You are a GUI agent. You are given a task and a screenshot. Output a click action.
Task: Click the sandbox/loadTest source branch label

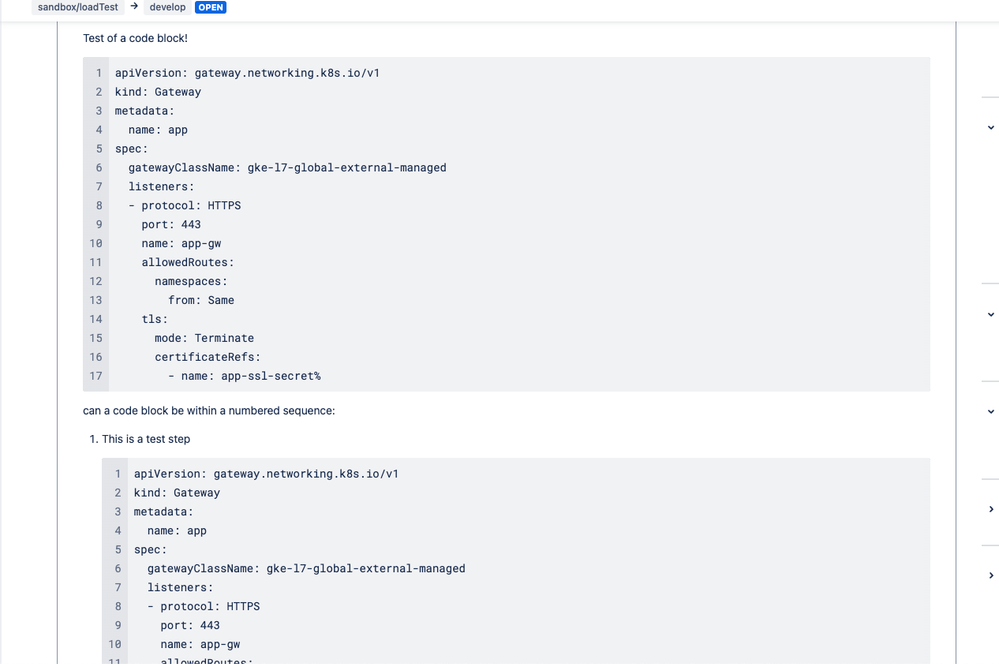(x=76, y=7)
